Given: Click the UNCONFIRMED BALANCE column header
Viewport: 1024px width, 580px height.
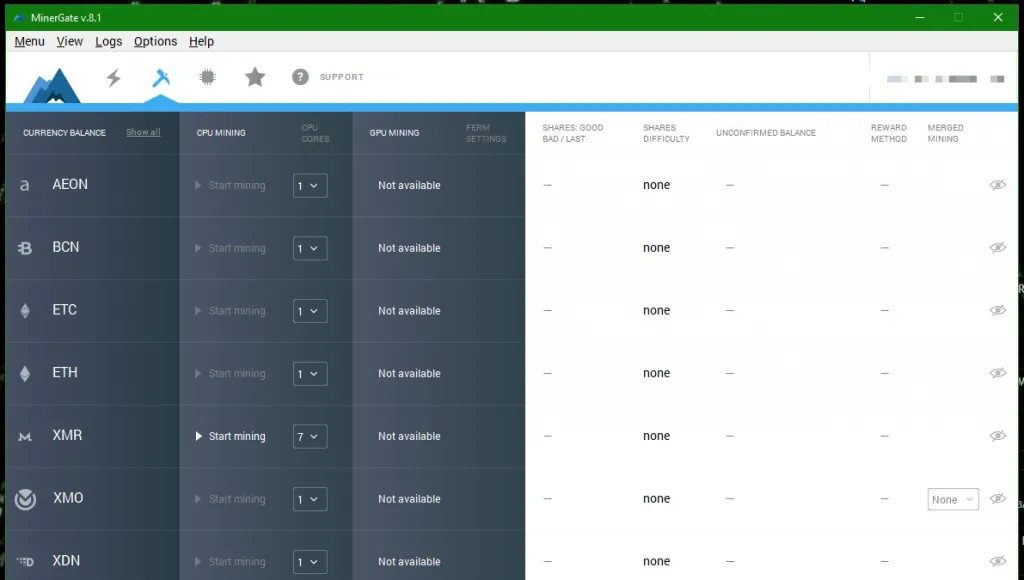Looking at the screenshot, I should [x=765, y=133].
